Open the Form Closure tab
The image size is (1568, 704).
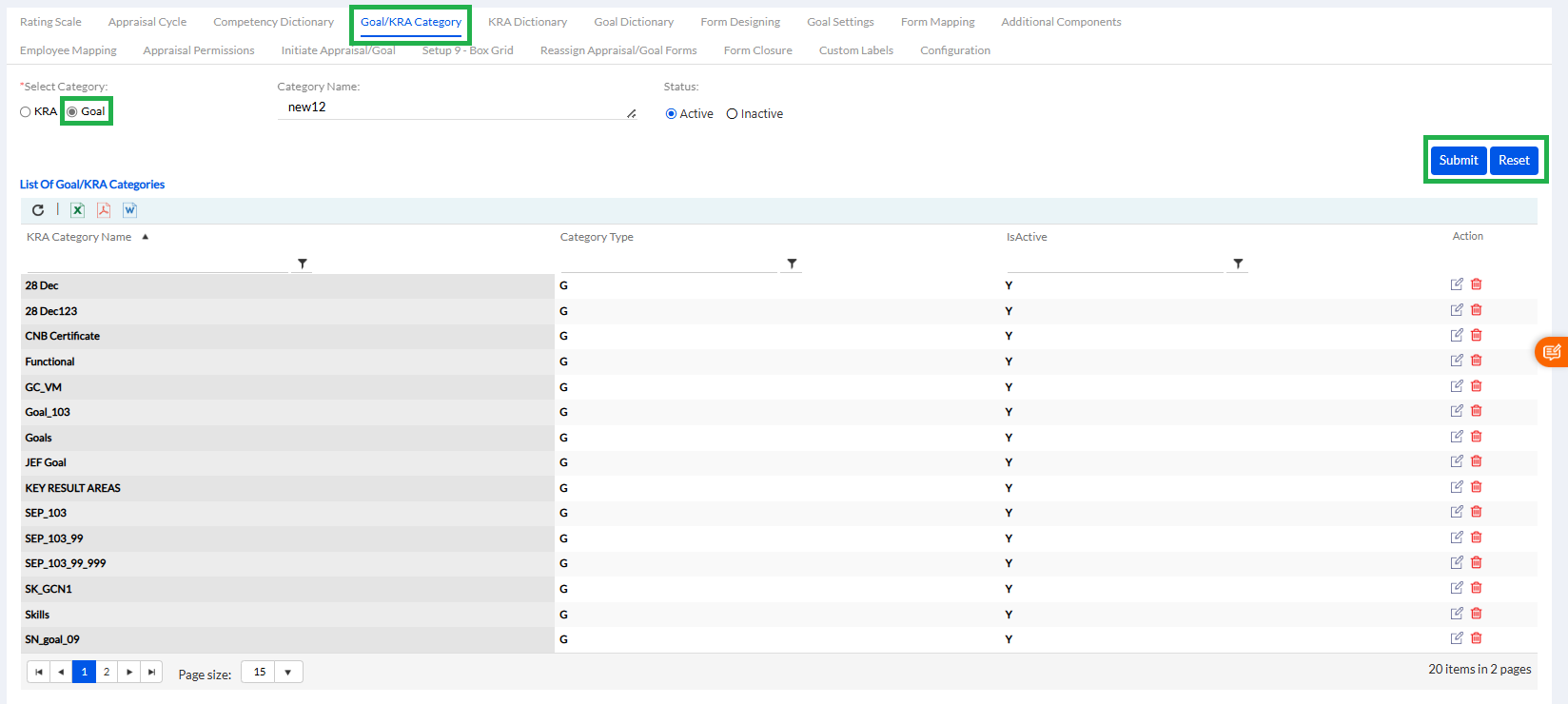point(757,50)
